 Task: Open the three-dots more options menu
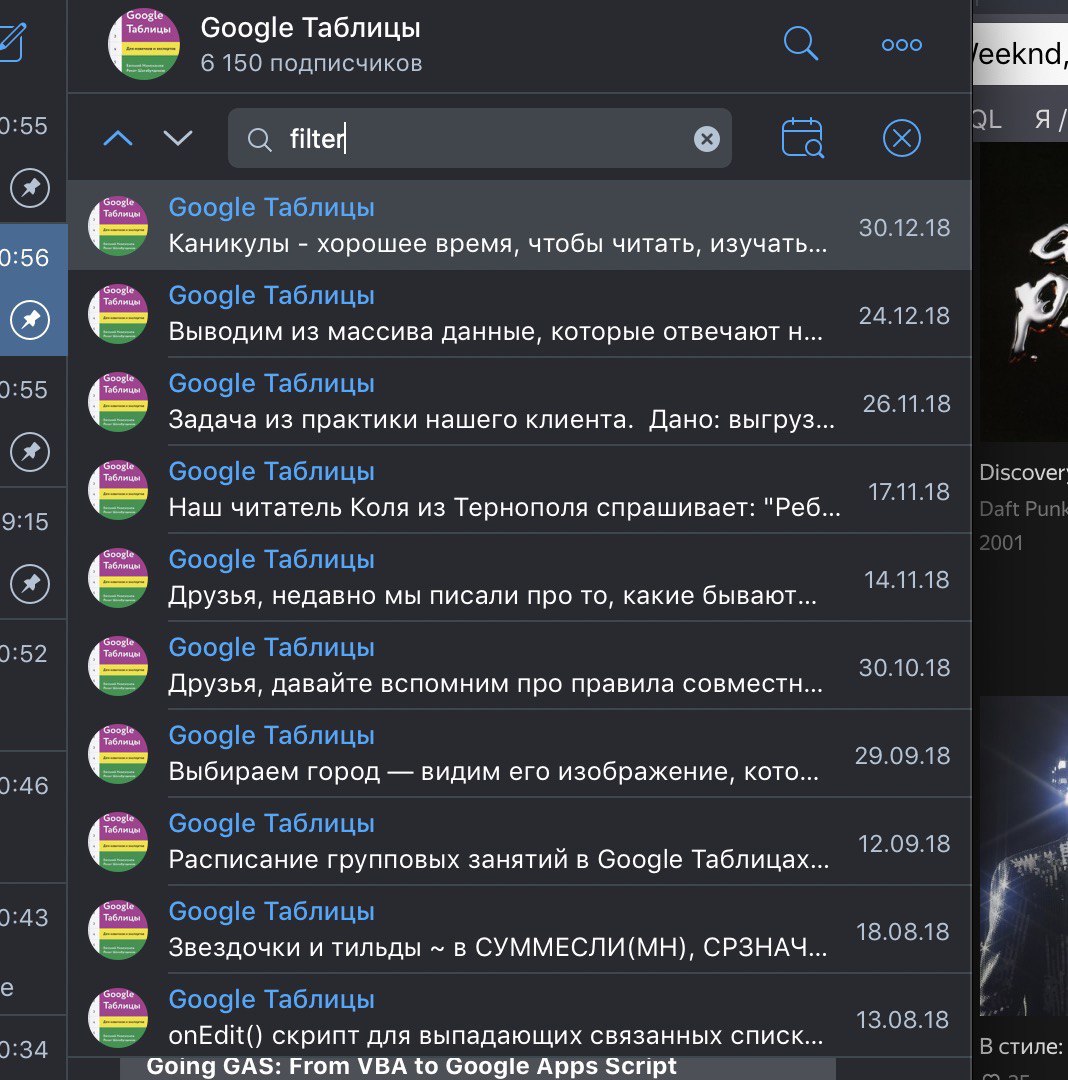click(x=901, y=45)
